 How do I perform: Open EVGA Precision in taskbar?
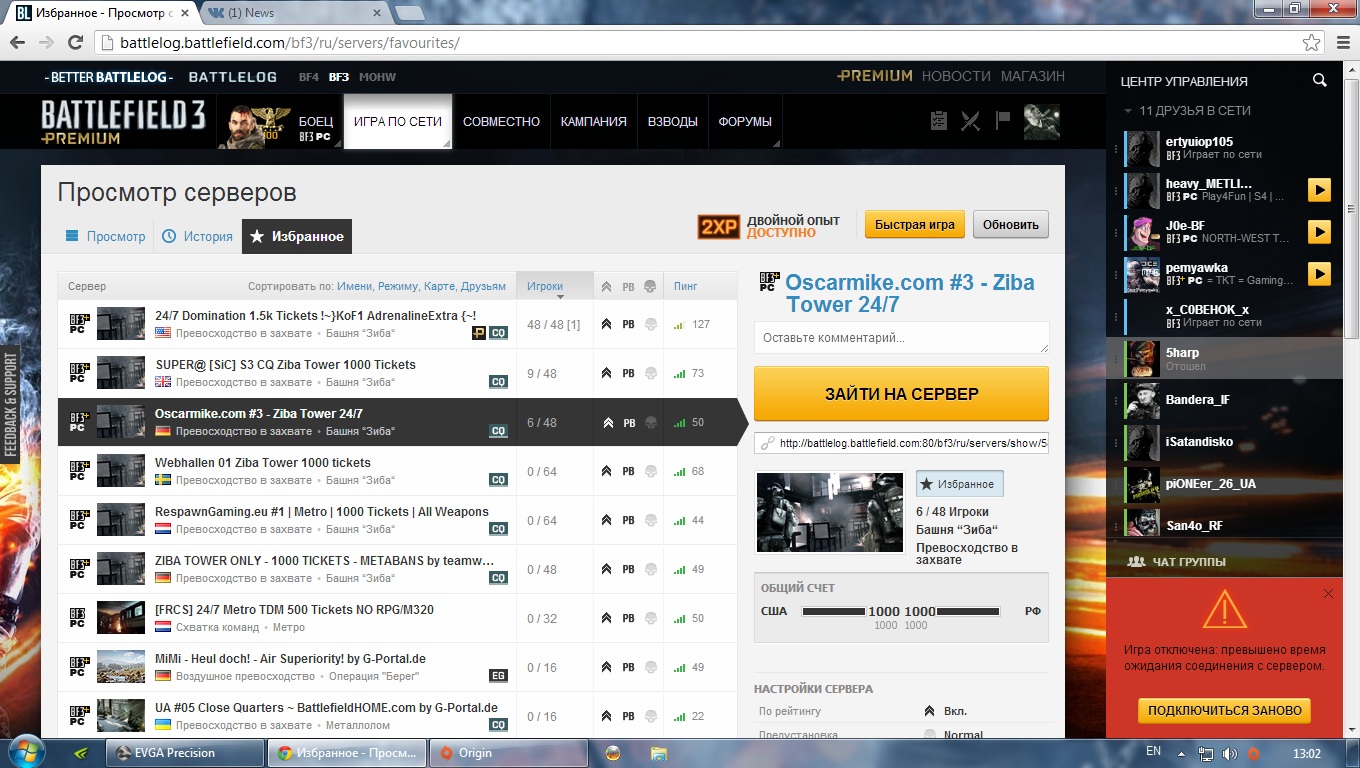[185, 753]
